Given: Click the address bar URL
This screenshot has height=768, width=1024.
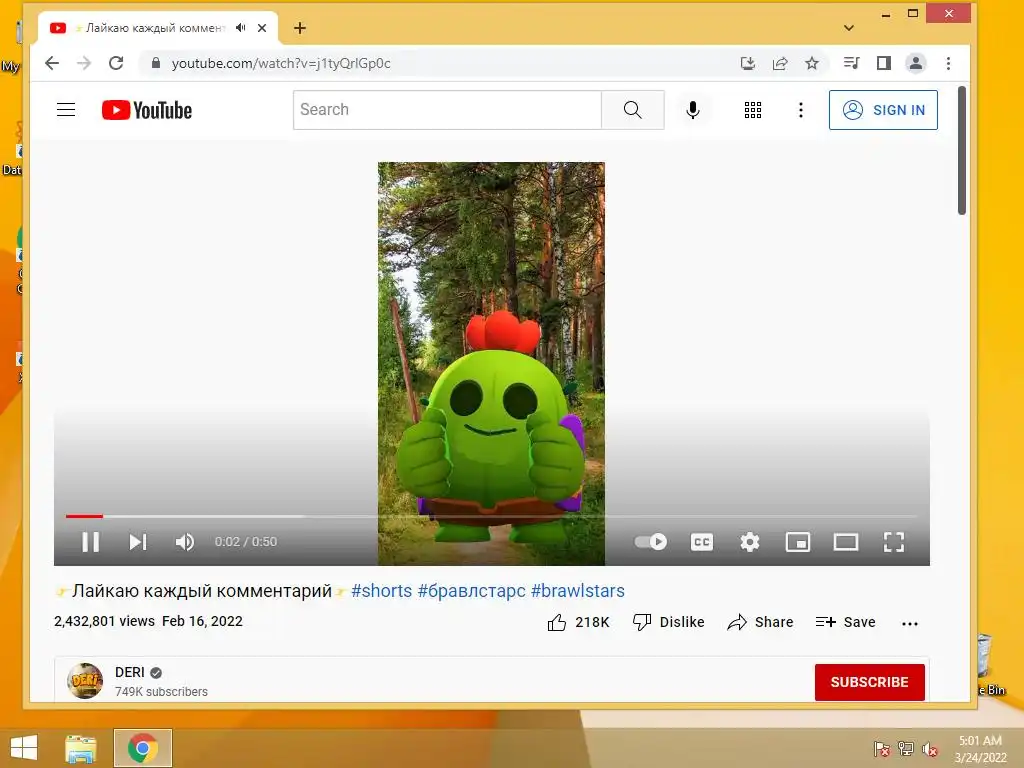Looking at the screenshot, I should click(281, 63).
